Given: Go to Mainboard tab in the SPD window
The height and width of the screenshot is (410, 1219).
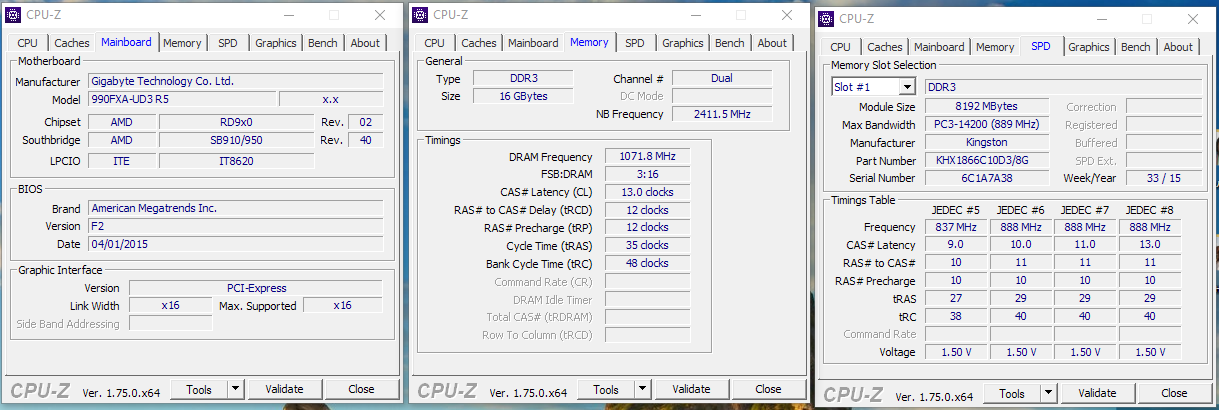Looking at the screenshot, I should pos(939,47).
